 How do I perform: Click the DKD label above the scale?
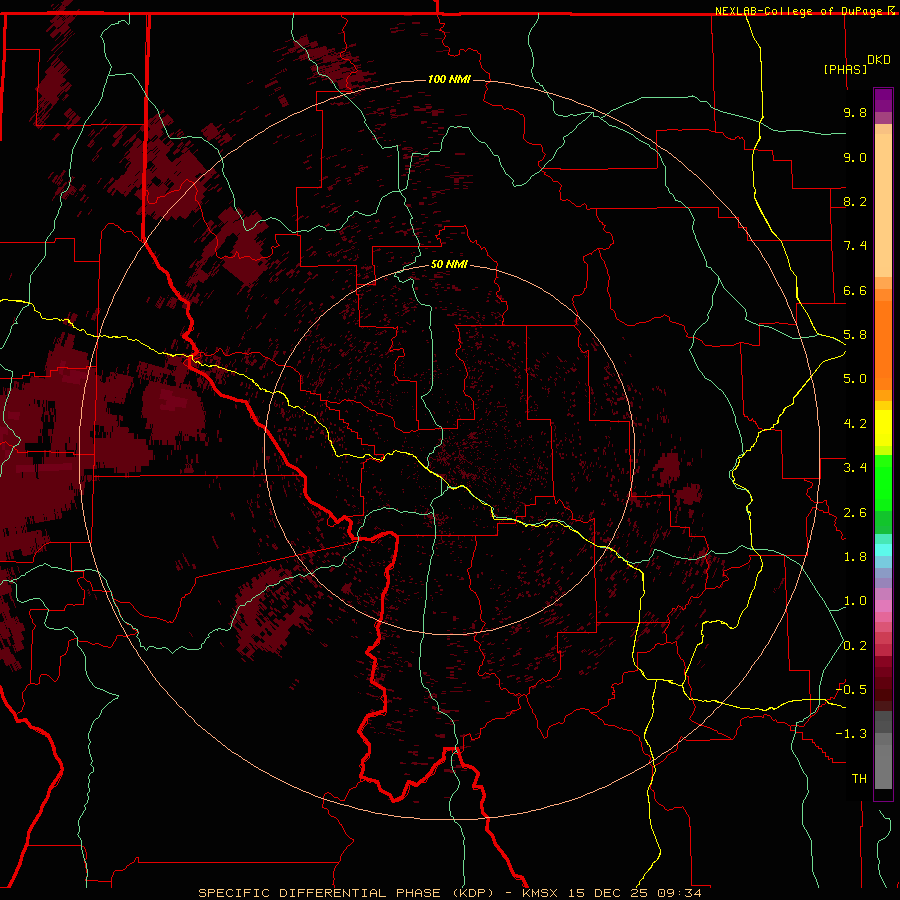[x=879, y=60]
